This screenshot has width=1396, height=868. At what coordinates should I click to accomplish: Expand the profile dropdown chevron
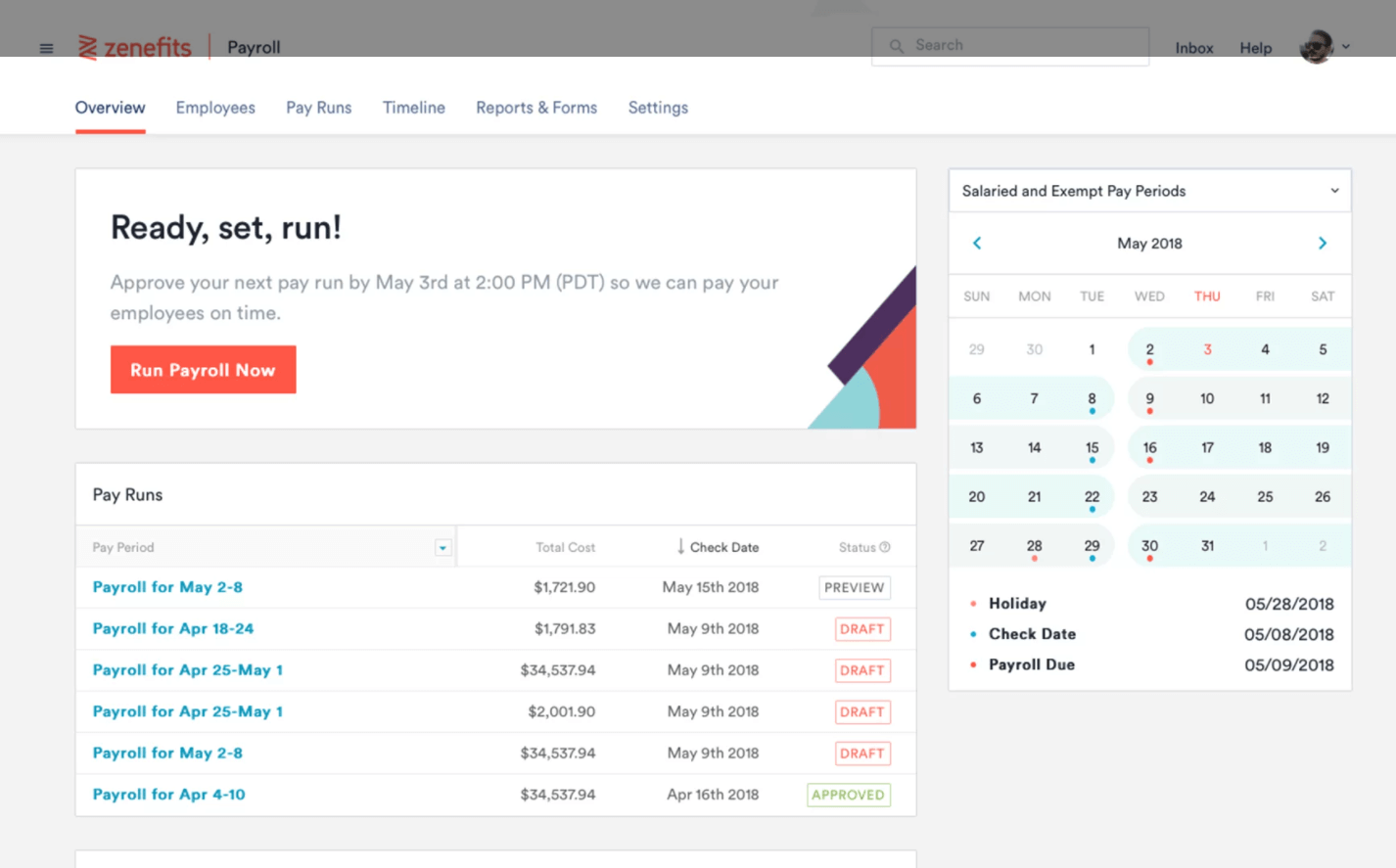[x=1346, y=47]
